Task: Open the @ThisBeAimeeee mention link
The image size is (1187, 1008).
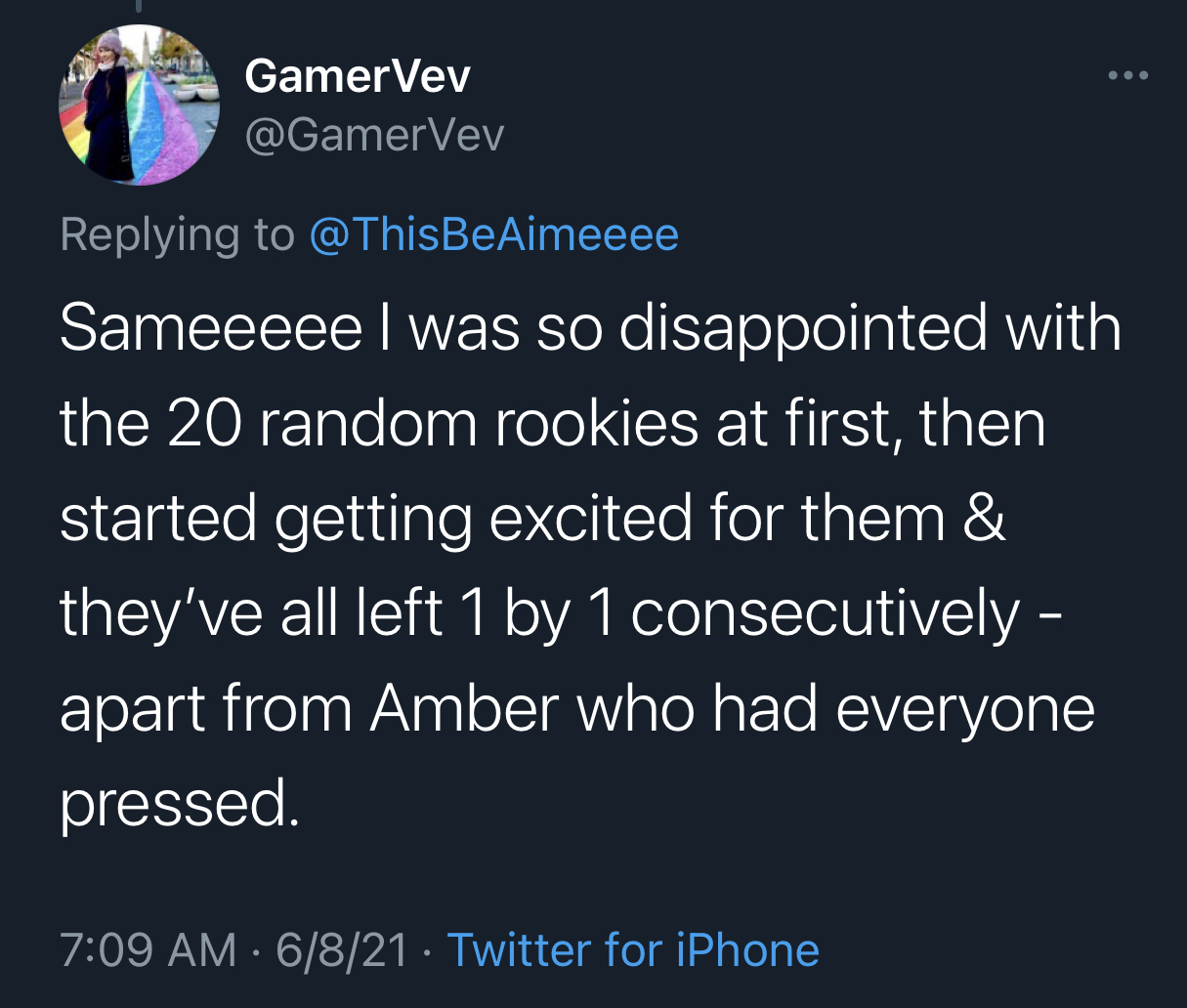Action: point(493,234)
